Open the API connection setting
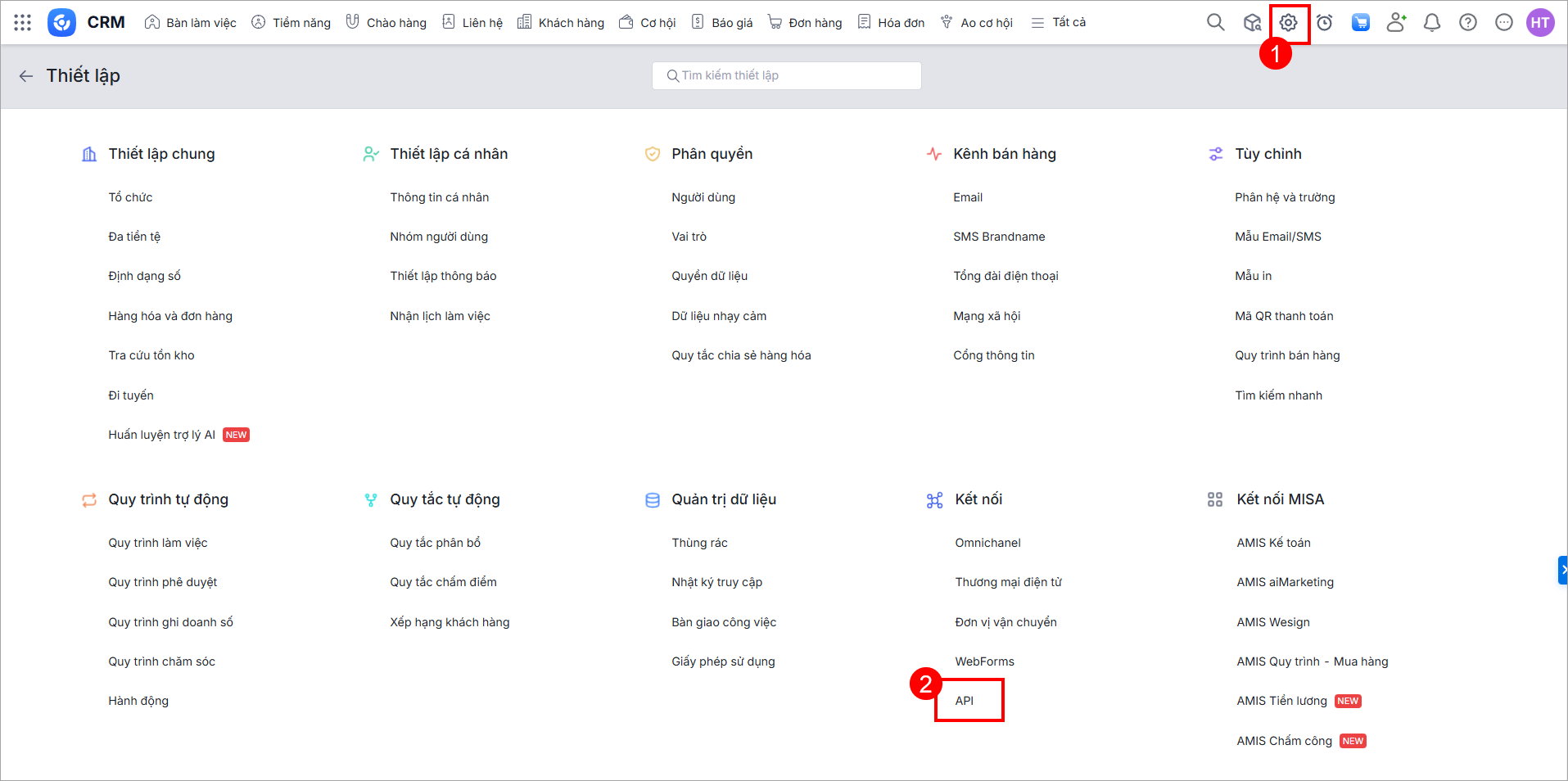 click(x=965, y=701)
